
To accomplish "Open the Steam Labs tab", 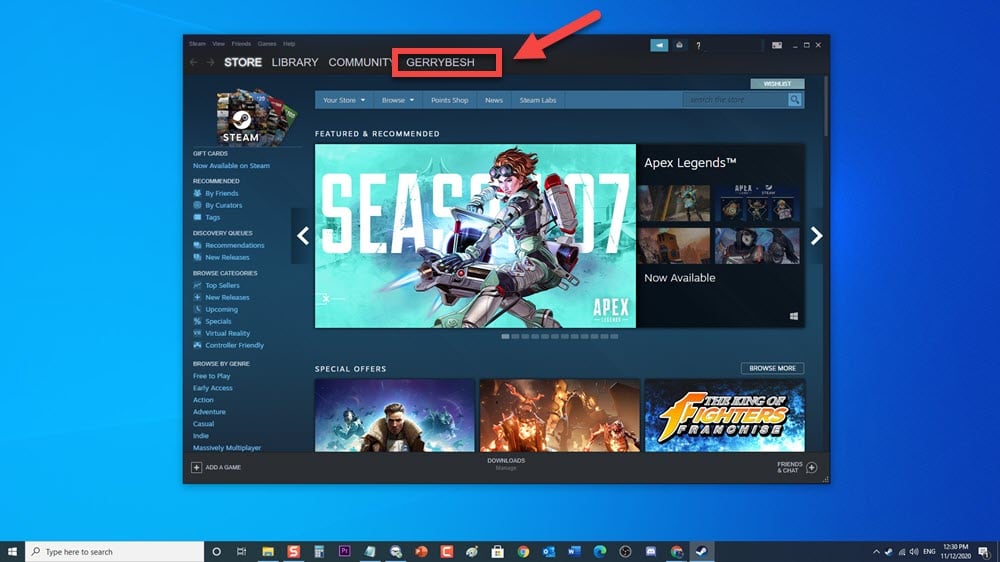I will [538, 100].
